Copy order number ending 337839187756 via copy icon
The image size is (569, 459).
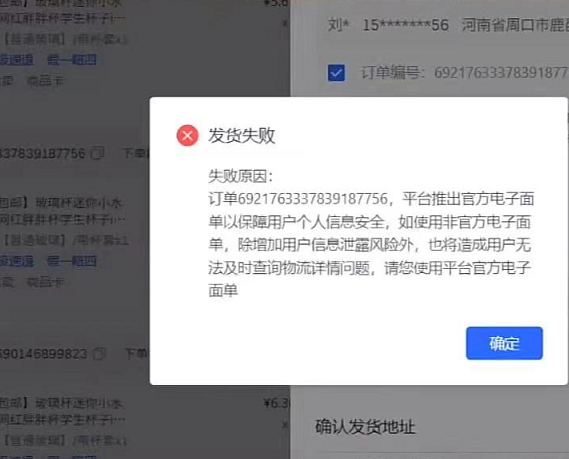(x=98, y=153)
